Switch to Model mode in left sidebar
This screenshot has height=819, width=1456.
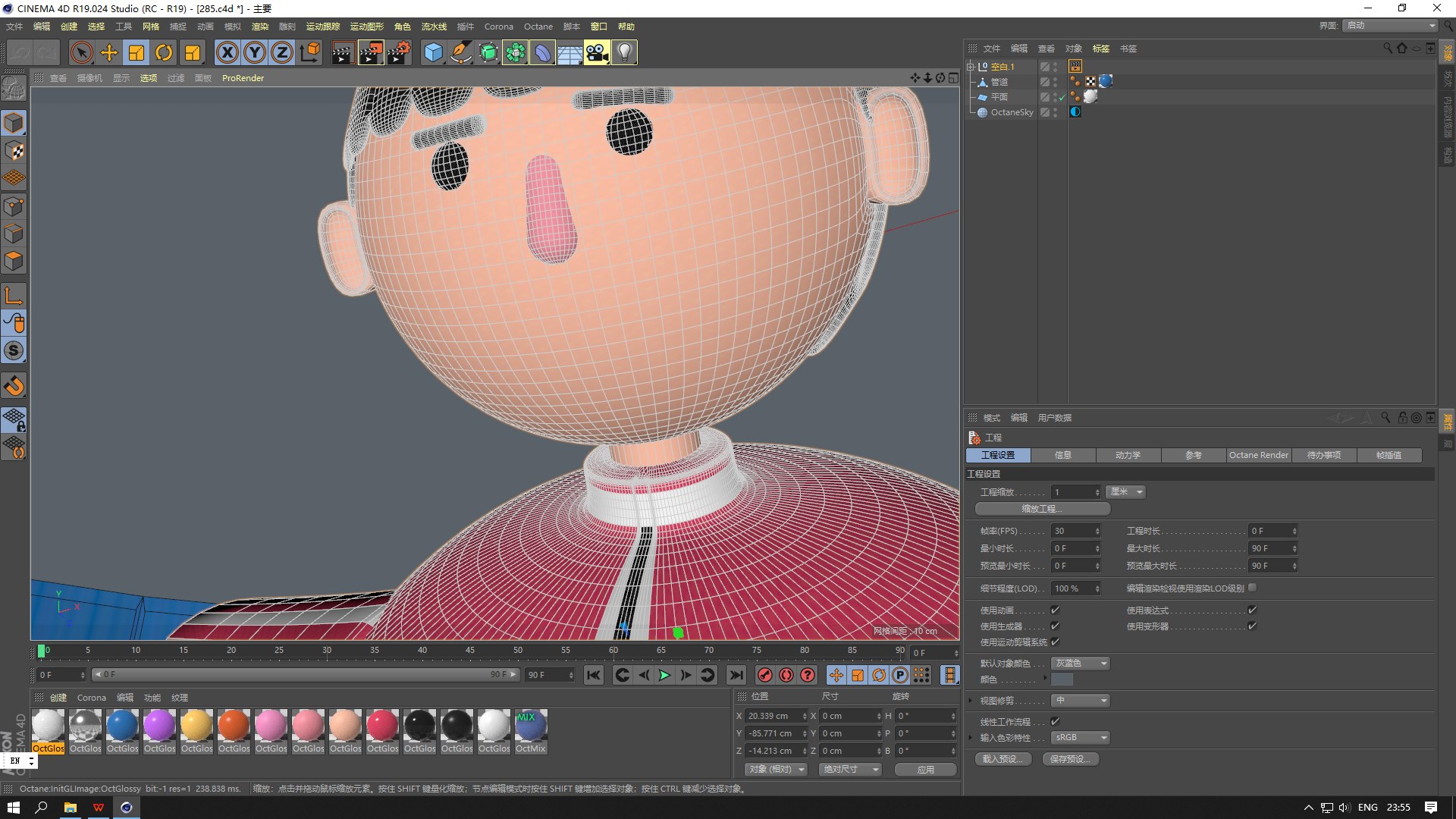pos(14,122)
